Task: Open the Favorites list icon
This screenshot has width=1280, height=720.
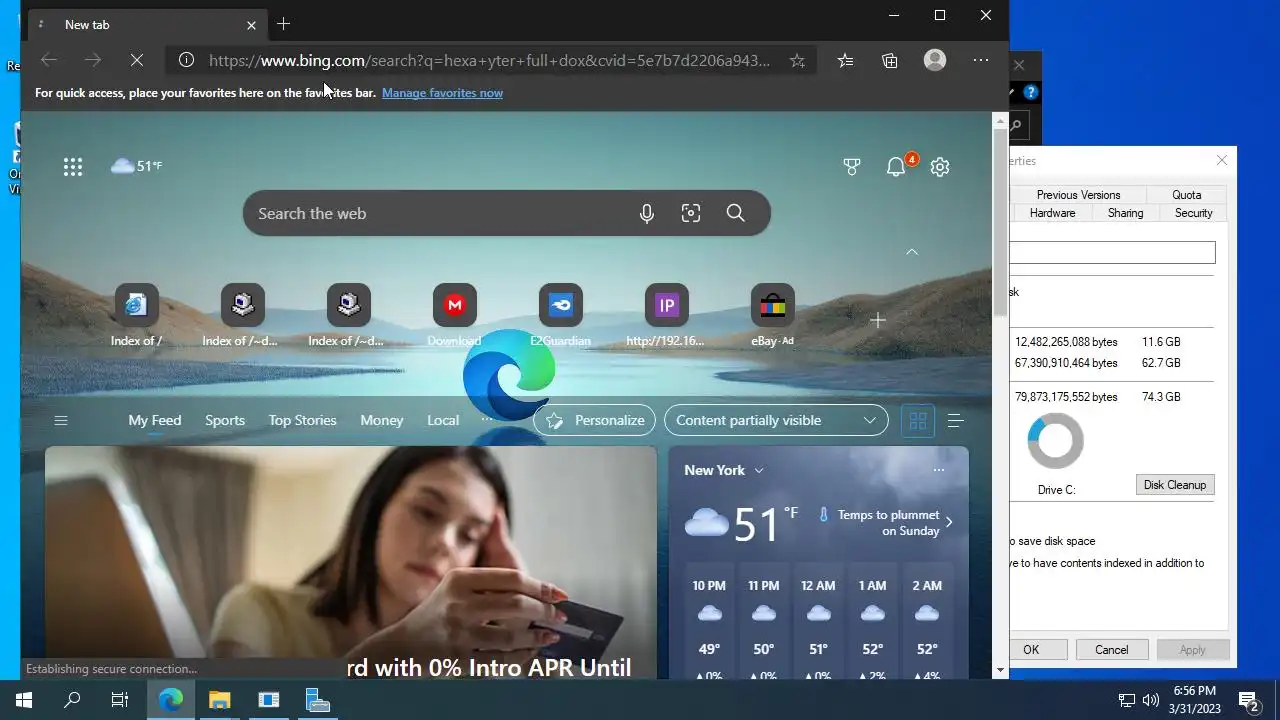Action: pos(846,60)
